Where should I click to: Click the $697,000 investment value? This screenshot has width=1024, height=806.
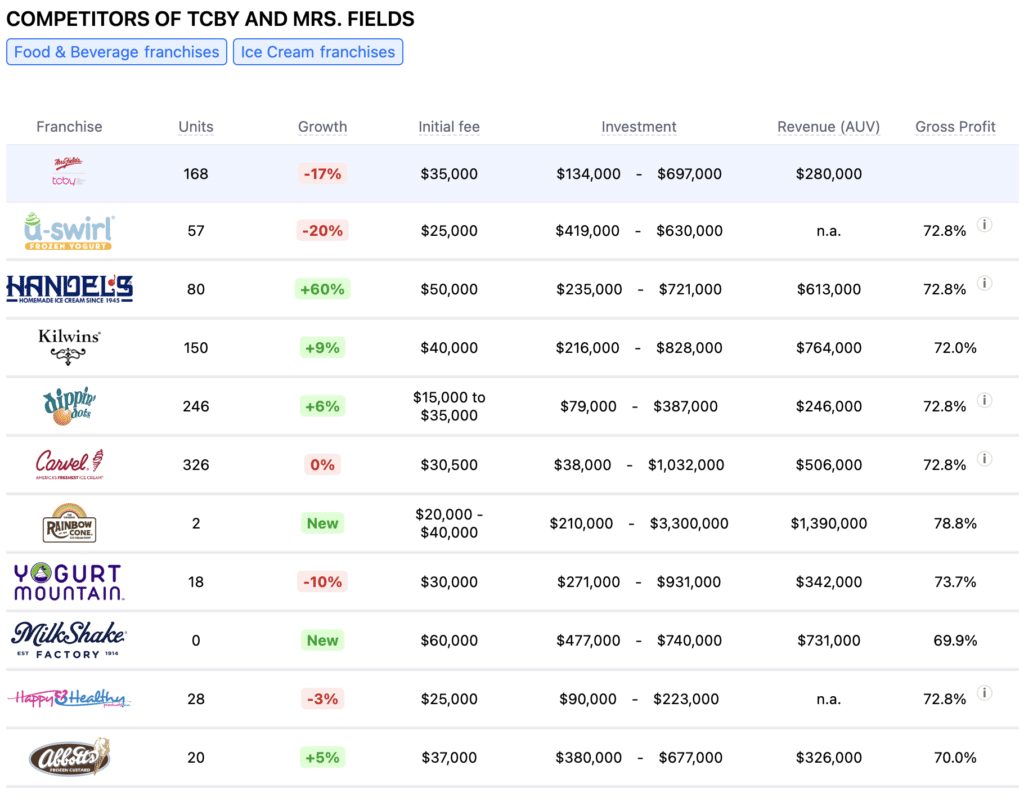click(x=690, y=174)
